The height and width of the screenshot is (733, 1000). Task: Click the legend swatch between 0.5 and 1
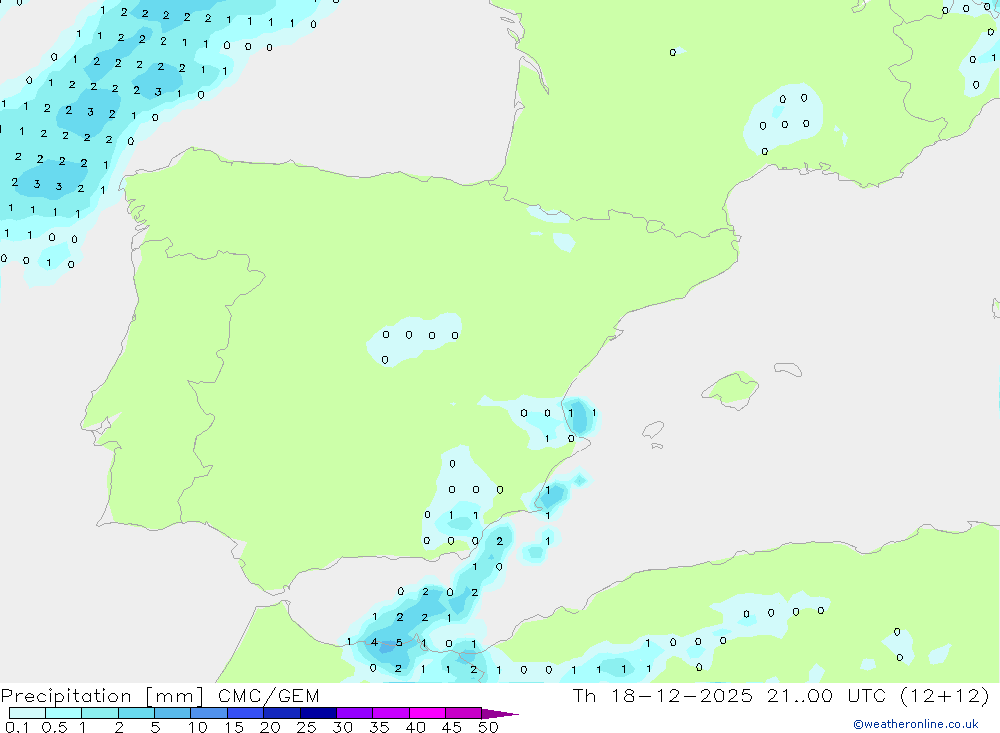(x=64, y=713)
